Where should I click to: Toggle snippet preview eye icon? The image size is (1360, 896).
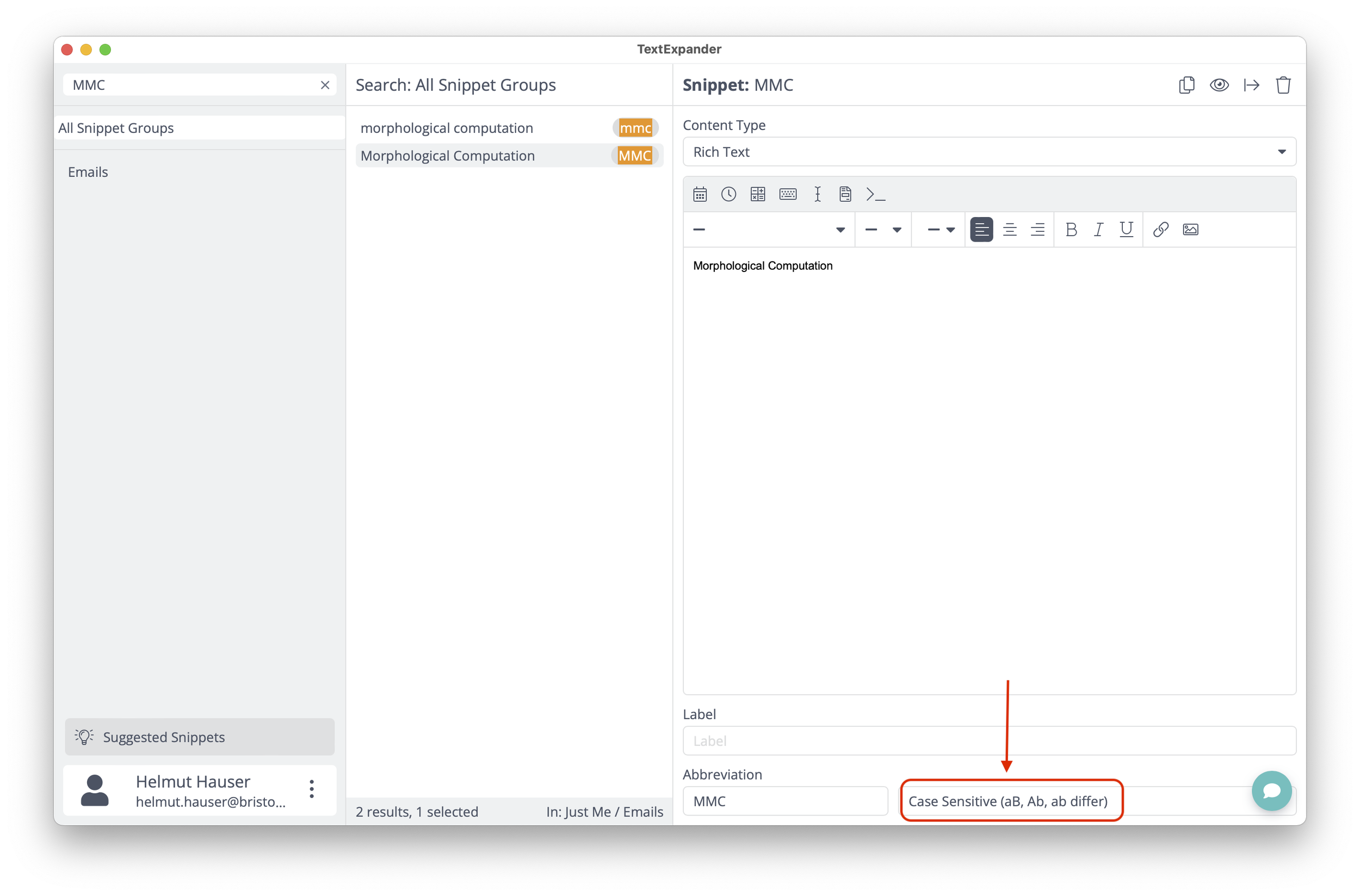pyautogui.click(x=1219, y=85)
